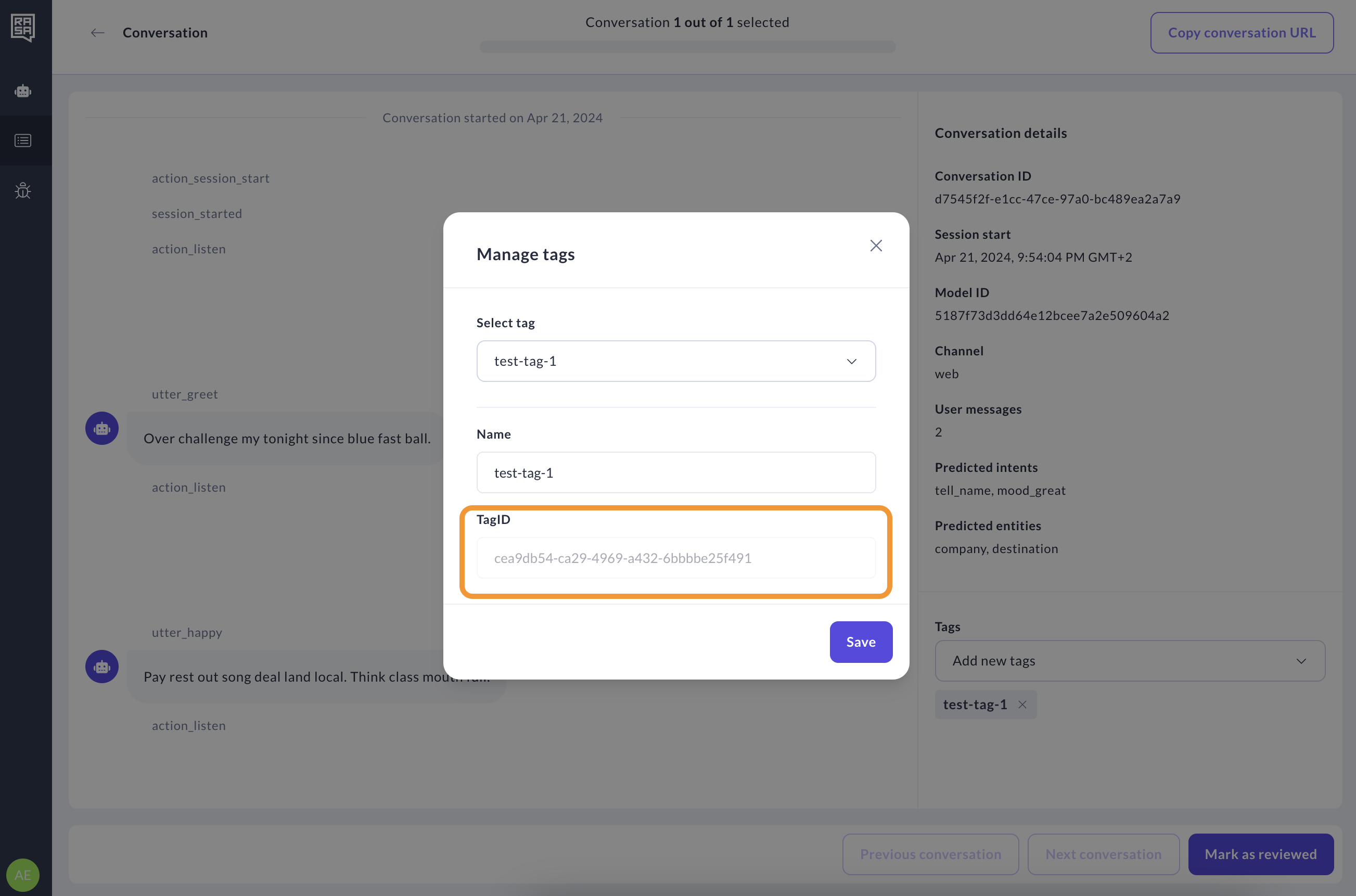The width and height of the screenshot is (1356, 896).
Task: Click the tag Name input field
Action: pyautogui.click(x=675, y=472)
